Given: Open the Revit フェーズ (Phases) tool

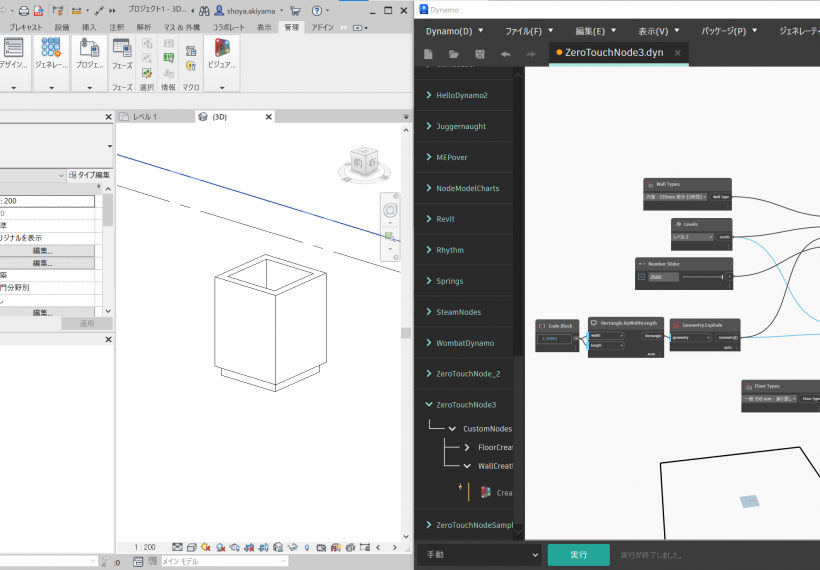Looking at the screenshot, I should pyautogui.click(x=122, y=54).
